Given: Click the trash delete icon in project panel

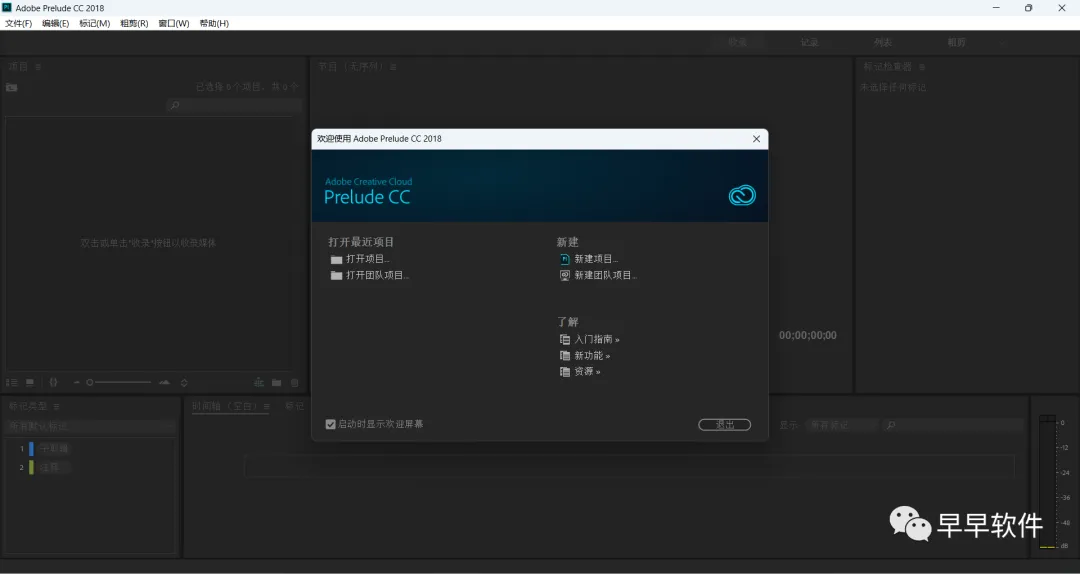Looking at the screenshot, I should (x=295, y=382).
